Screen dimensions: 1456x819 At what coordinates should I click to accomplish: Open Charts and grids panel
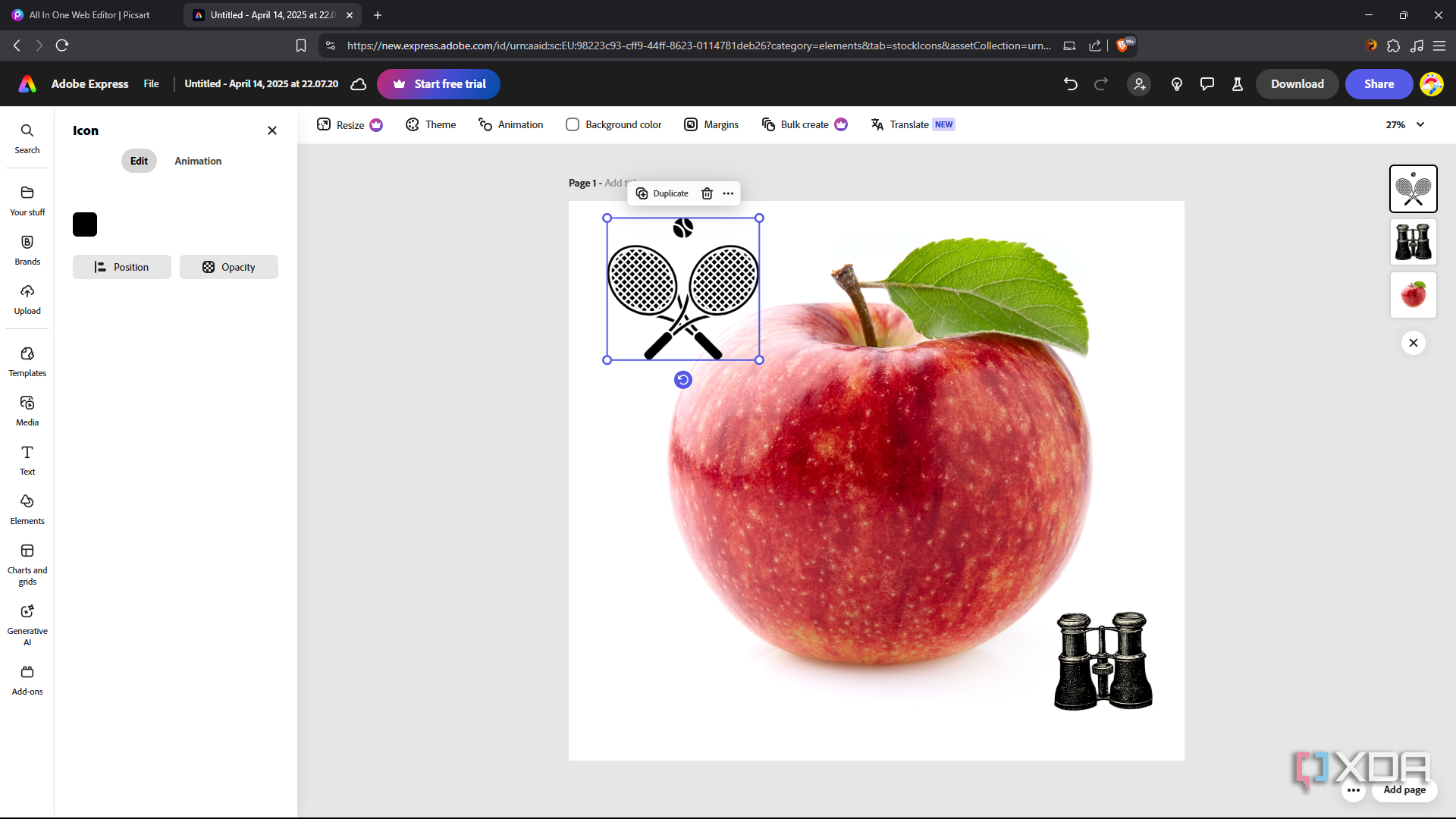(27, 565)
